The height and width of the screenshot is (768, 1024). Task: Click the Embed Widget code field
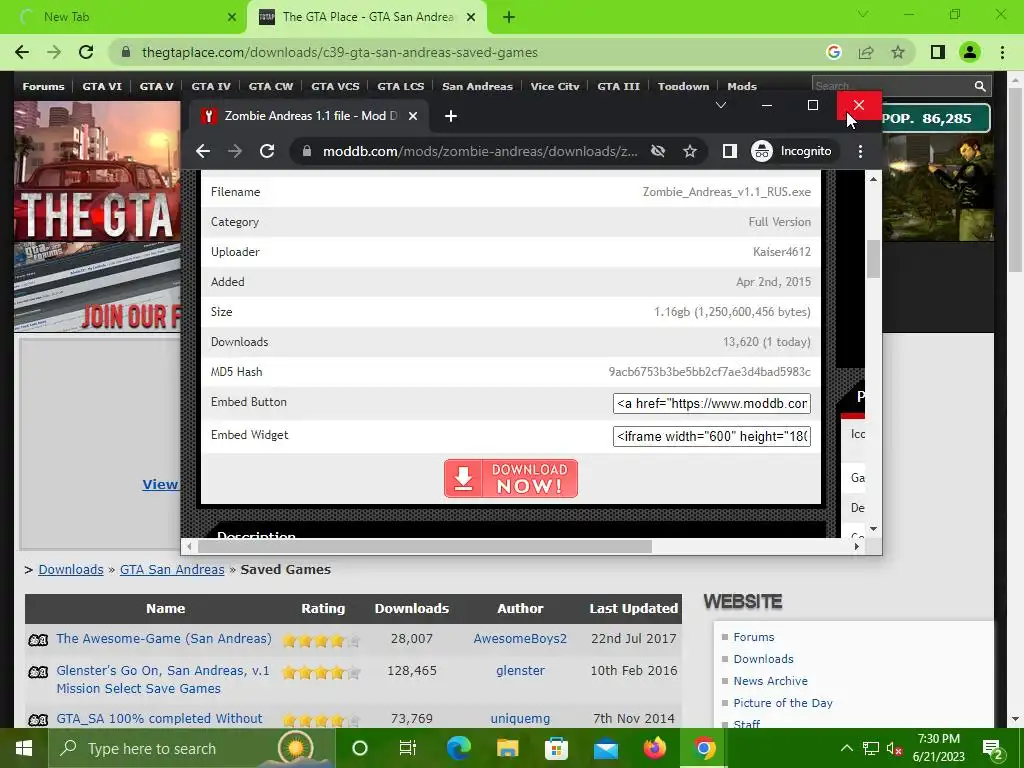[x=712, y=436]
